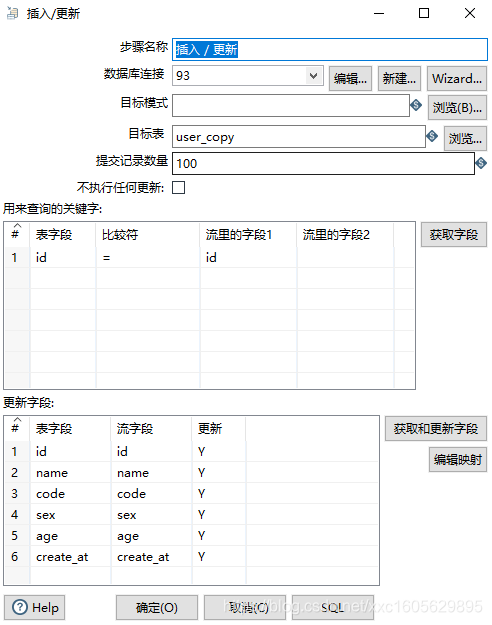Click the 流里的字段1 column header

tap(248, 234)
